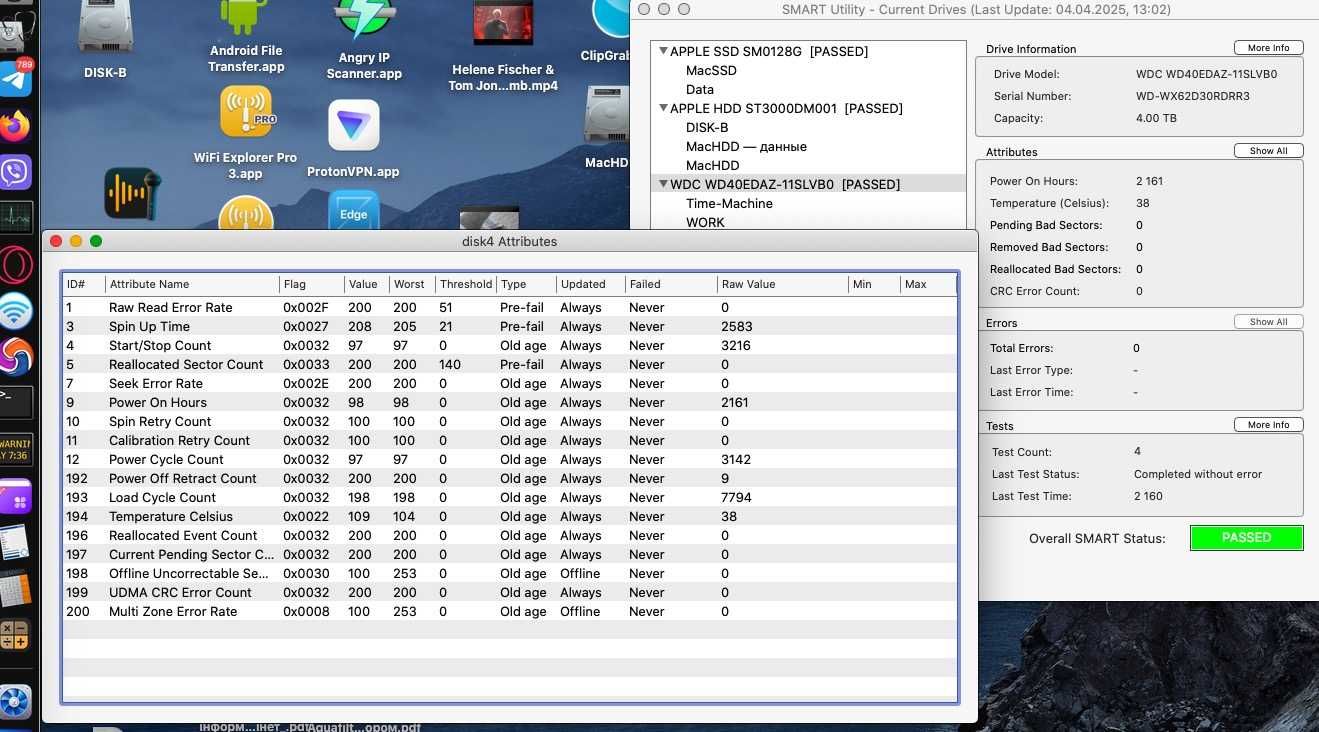Select the Data volume
The height and width of the screenshot is (732, 1319).
700,89
